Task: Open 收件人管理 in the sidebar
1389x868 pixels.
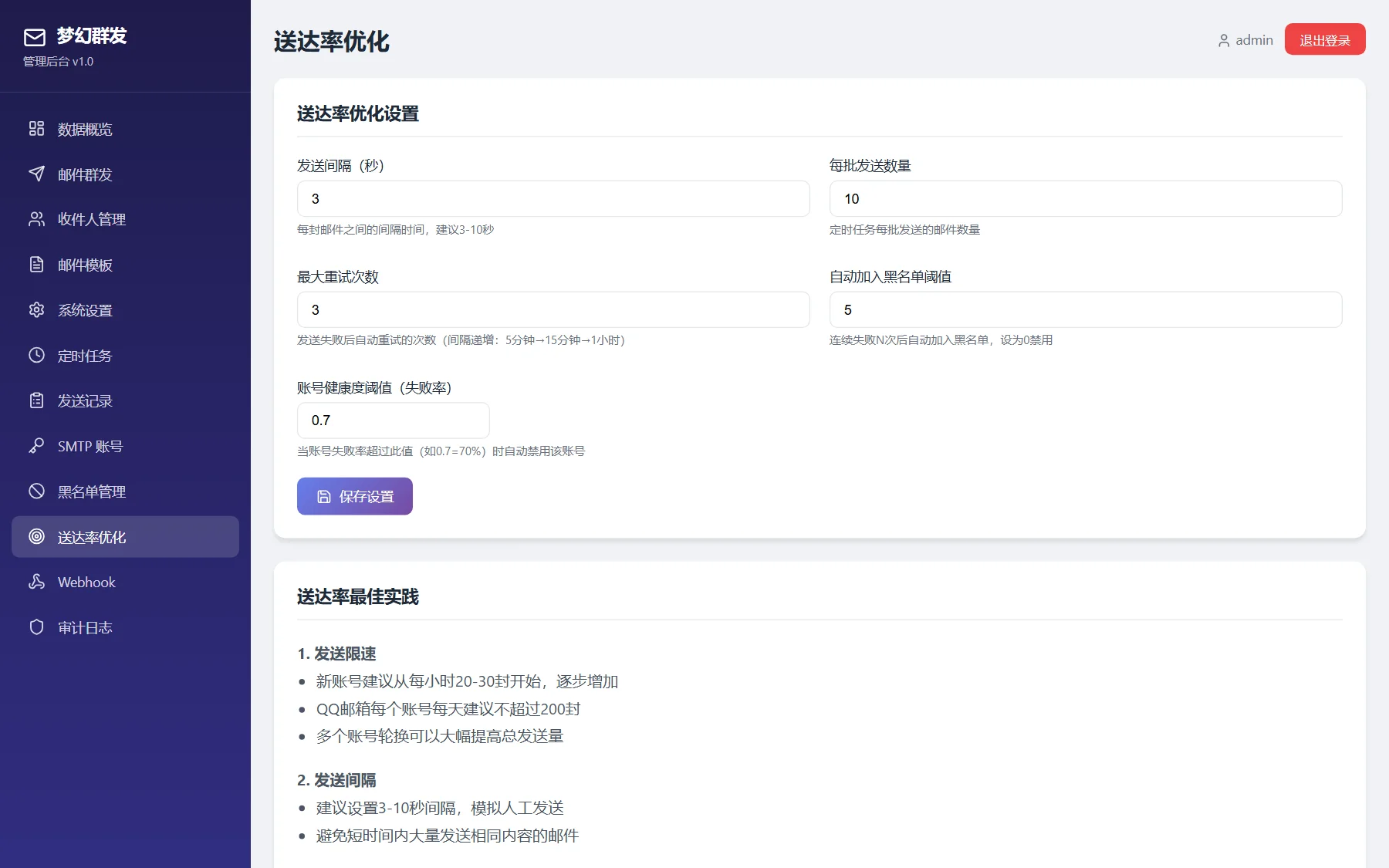Action: point(125,219)
